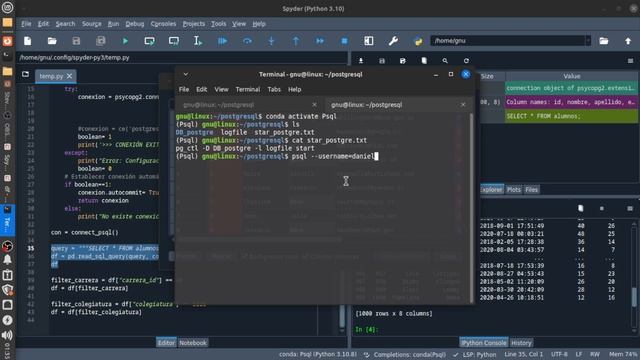
Task: Open Projects menu in Spyder
Action: (x=194, y=24)
